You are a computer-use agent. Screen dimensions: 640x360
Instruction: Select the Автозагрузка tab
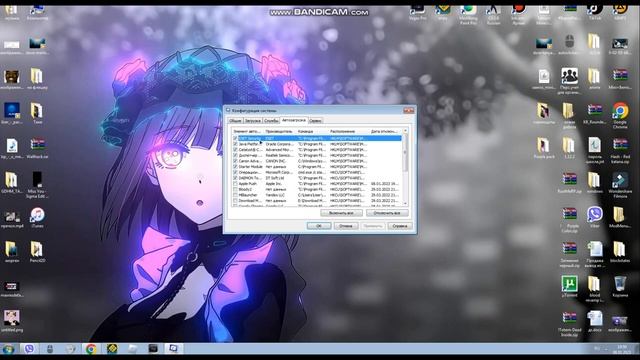[x=294, y=120]
